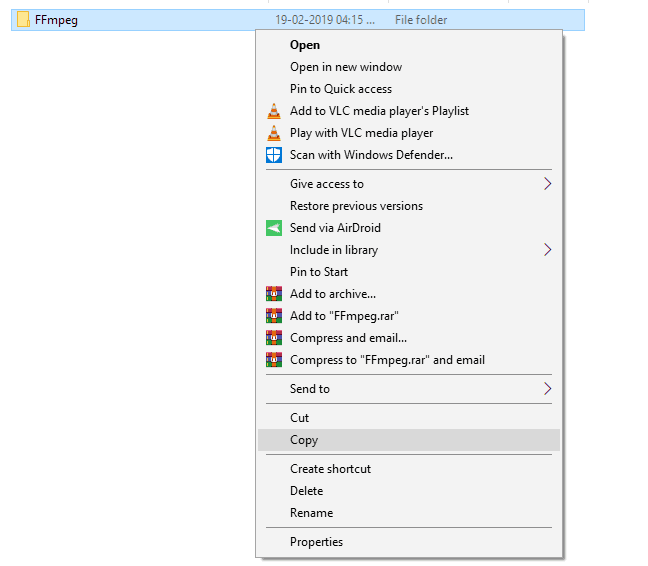Choose Pin to Quick access
Viewport: 648px width, 566px height.
pyautogui.click(x=409, y=89)
